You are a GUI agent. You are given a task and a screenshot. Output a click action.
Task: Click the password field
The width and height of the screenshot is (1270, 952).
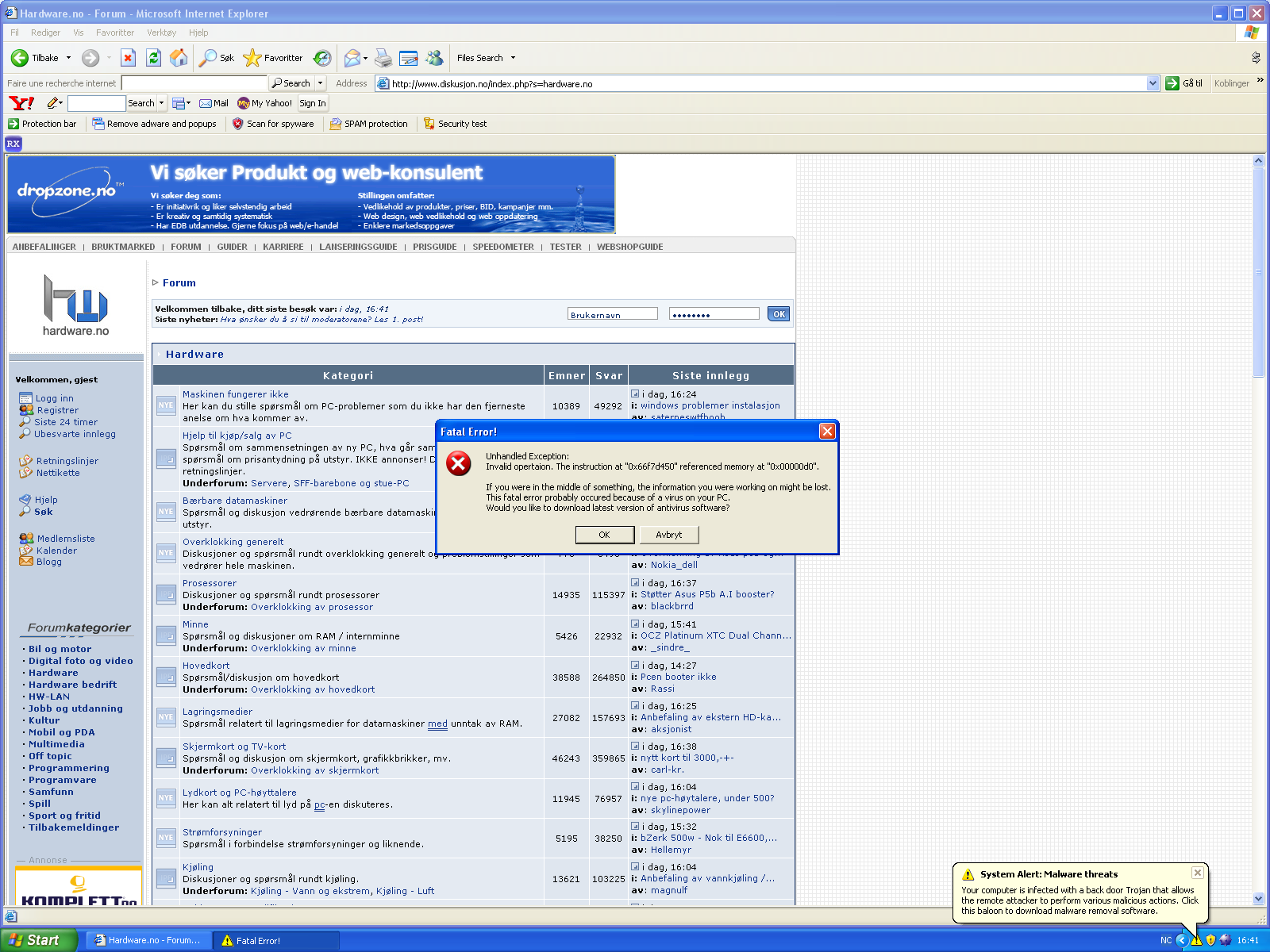click(x=714, y=314)
